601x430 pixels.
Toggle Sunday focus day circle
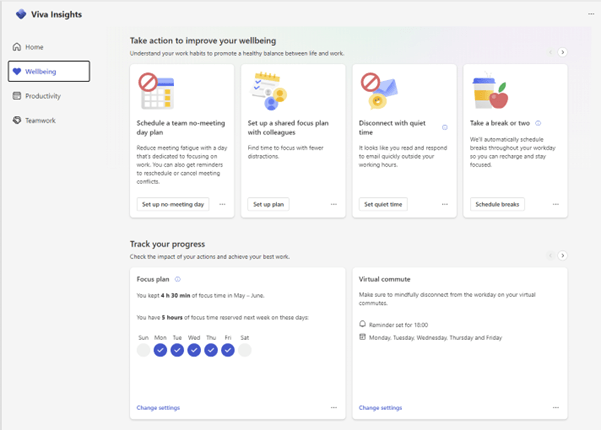pyautogui.click(x=143, y=350)
